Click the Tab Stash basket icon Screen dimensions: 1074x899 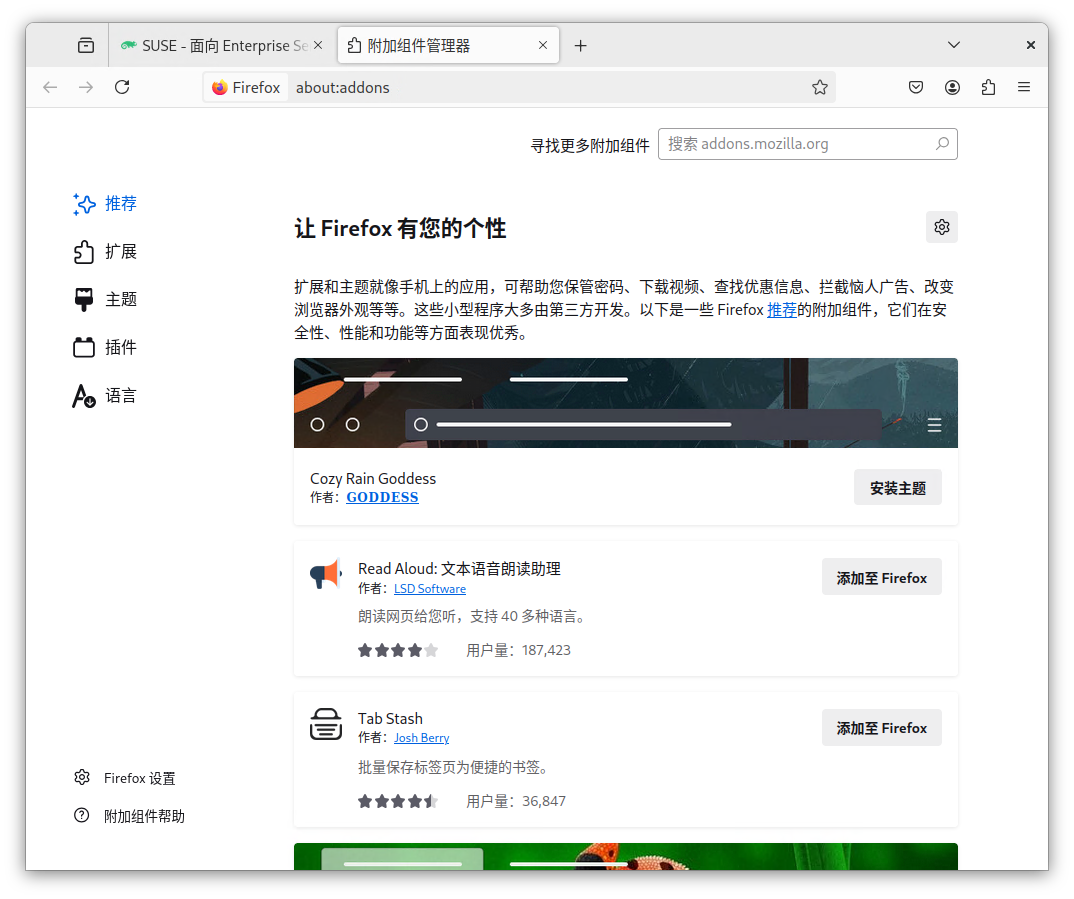326,724
